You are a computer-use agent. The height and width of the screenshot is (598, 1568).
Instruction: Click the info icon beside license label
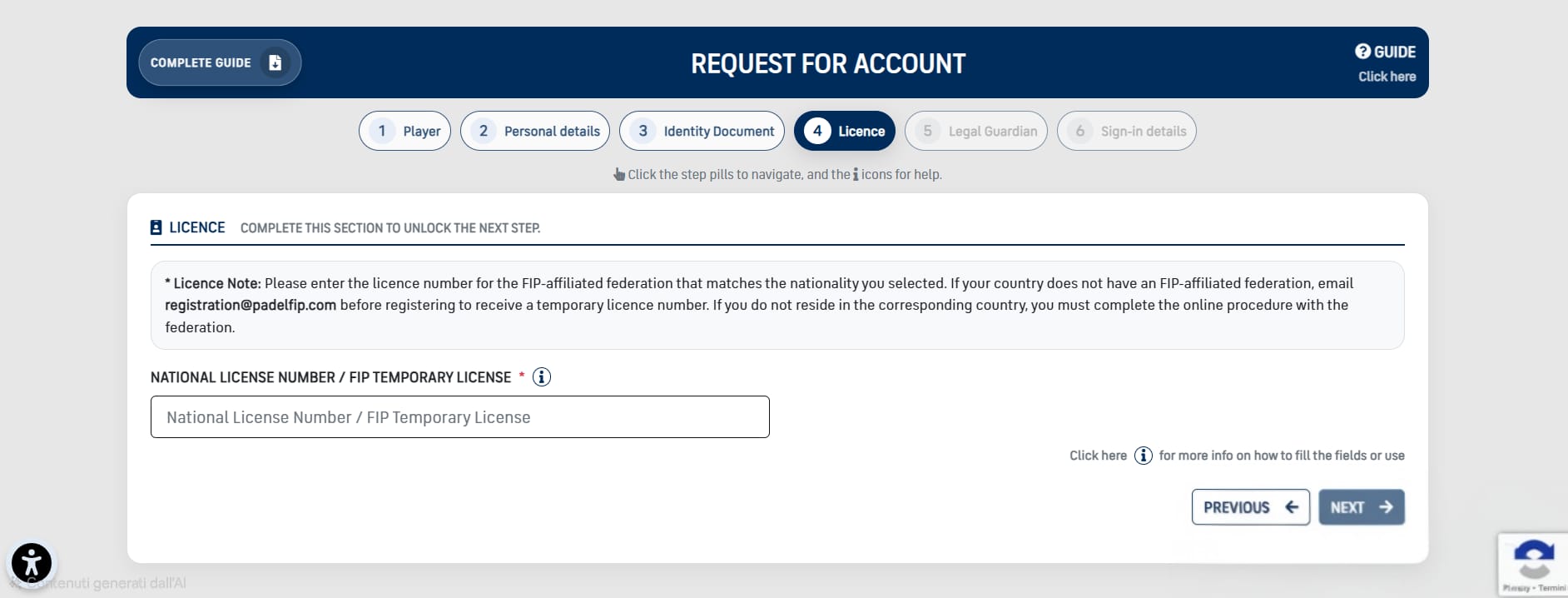542,377
